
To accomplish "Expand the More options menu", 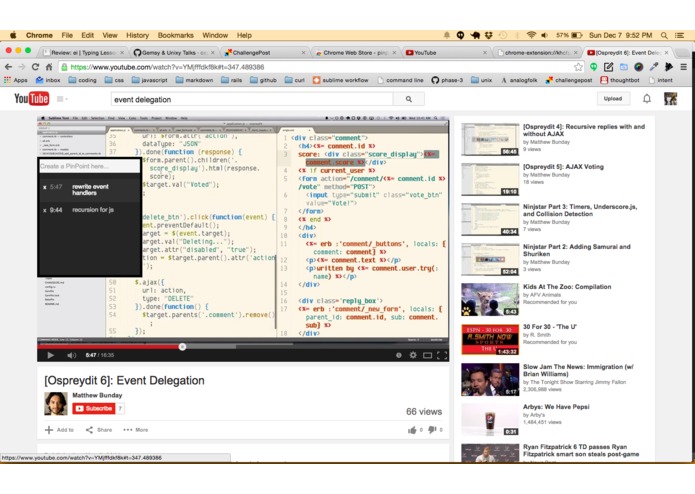I will [136, 430].
